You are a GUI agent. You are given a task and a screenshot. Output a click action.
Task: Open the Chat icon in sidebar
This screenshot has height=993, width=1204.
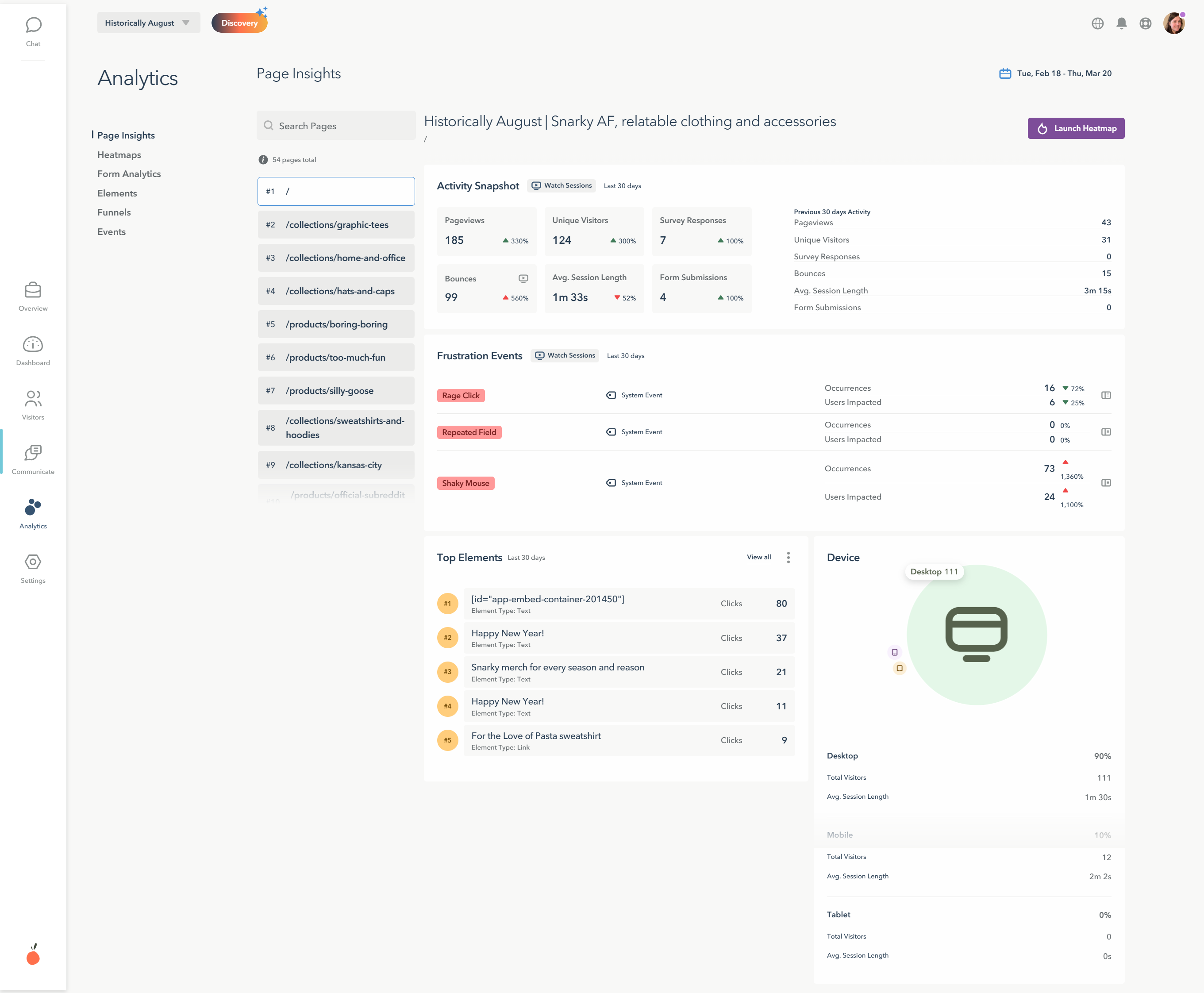click(x=33, y=25)
